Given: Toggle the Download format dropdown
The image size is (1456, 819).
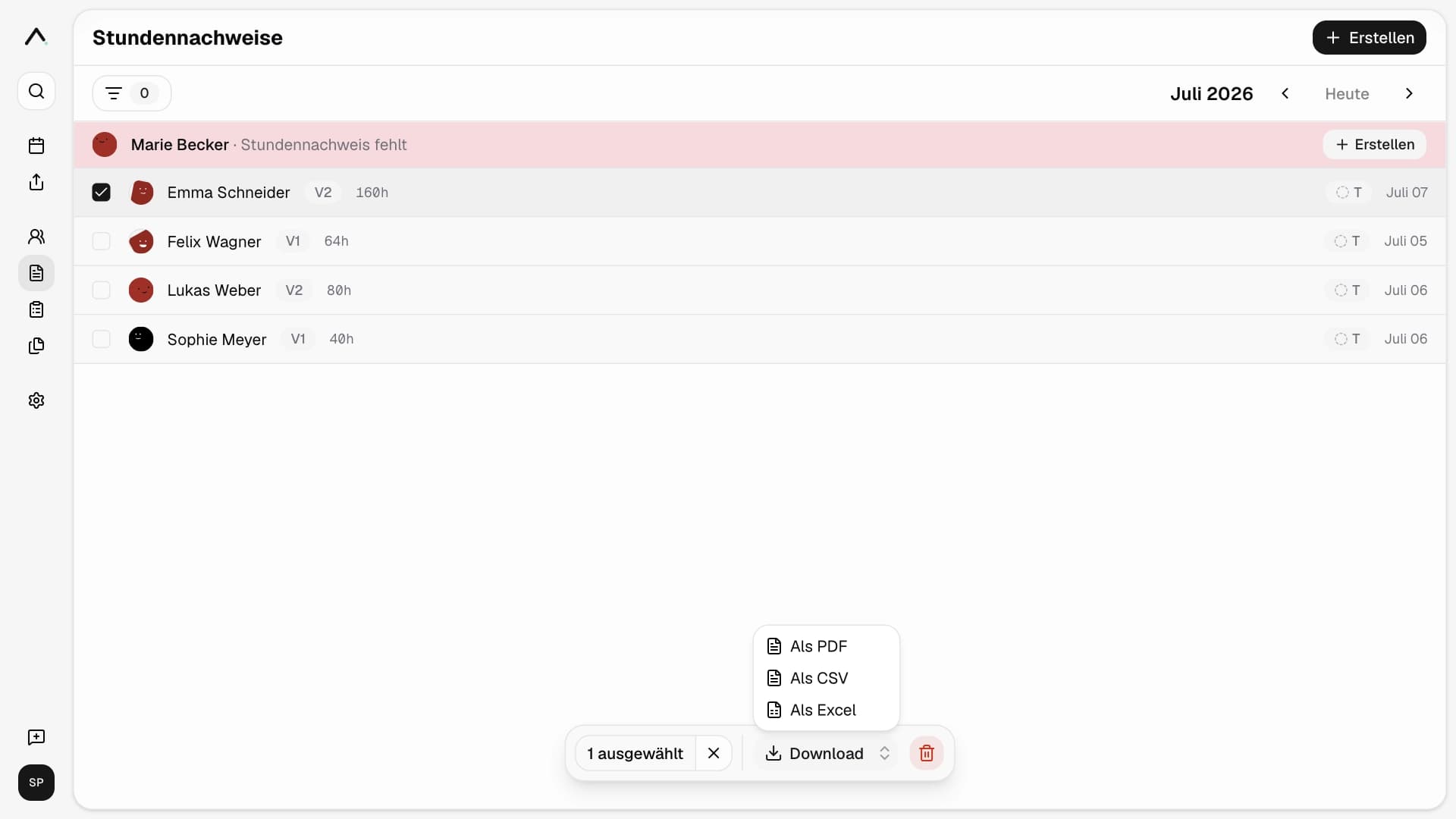Looking at the screenshot, I should (884, 753).
